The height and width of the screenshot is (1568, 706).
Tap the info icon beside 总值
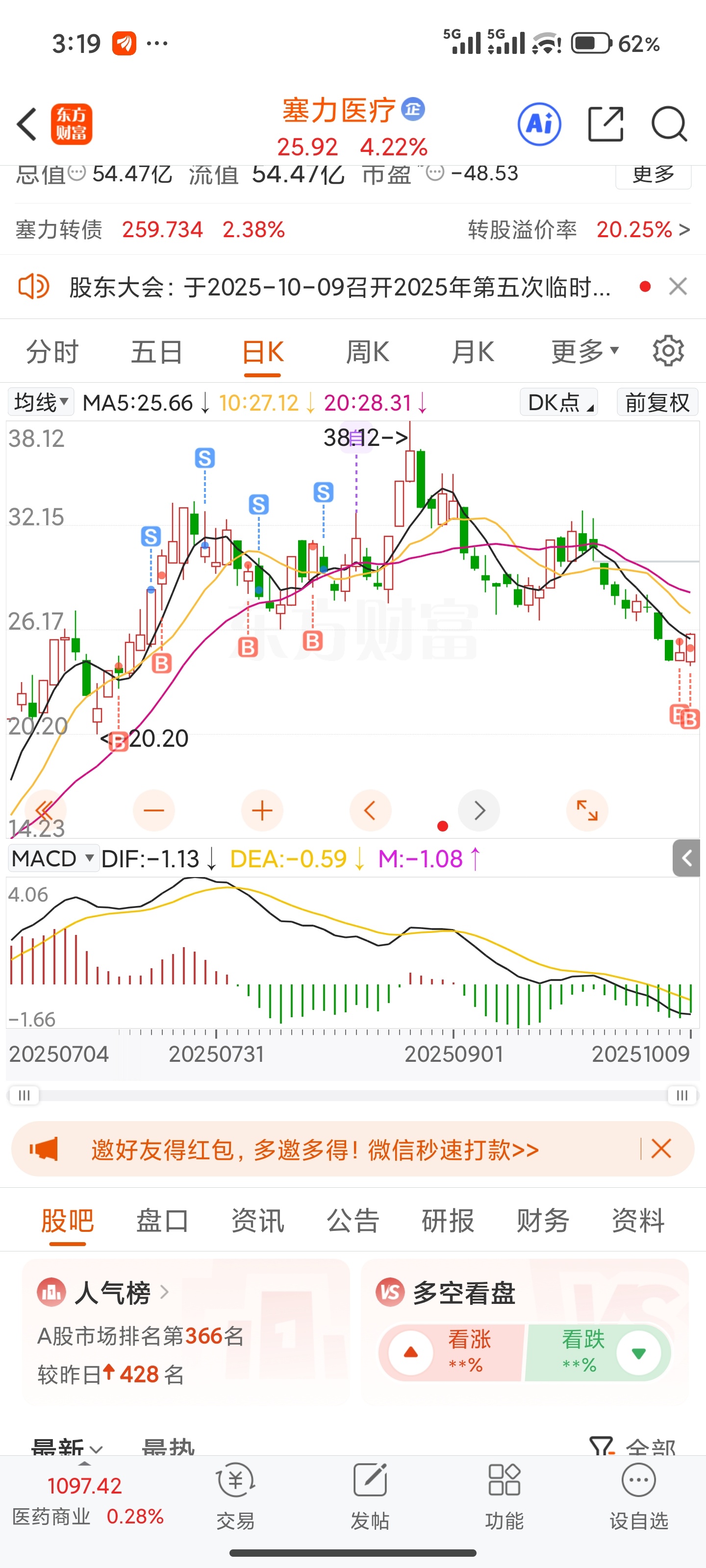[x=77, y=173]
